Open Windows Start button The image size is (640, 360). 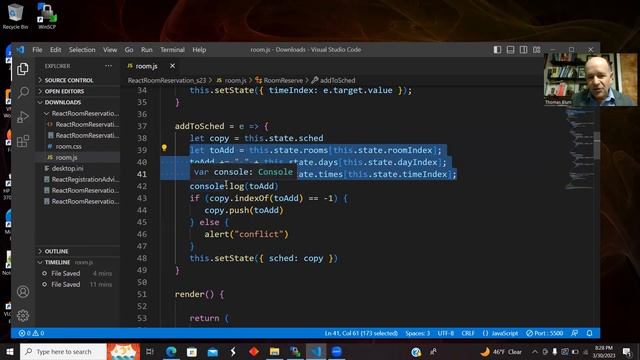coord(9,351)
